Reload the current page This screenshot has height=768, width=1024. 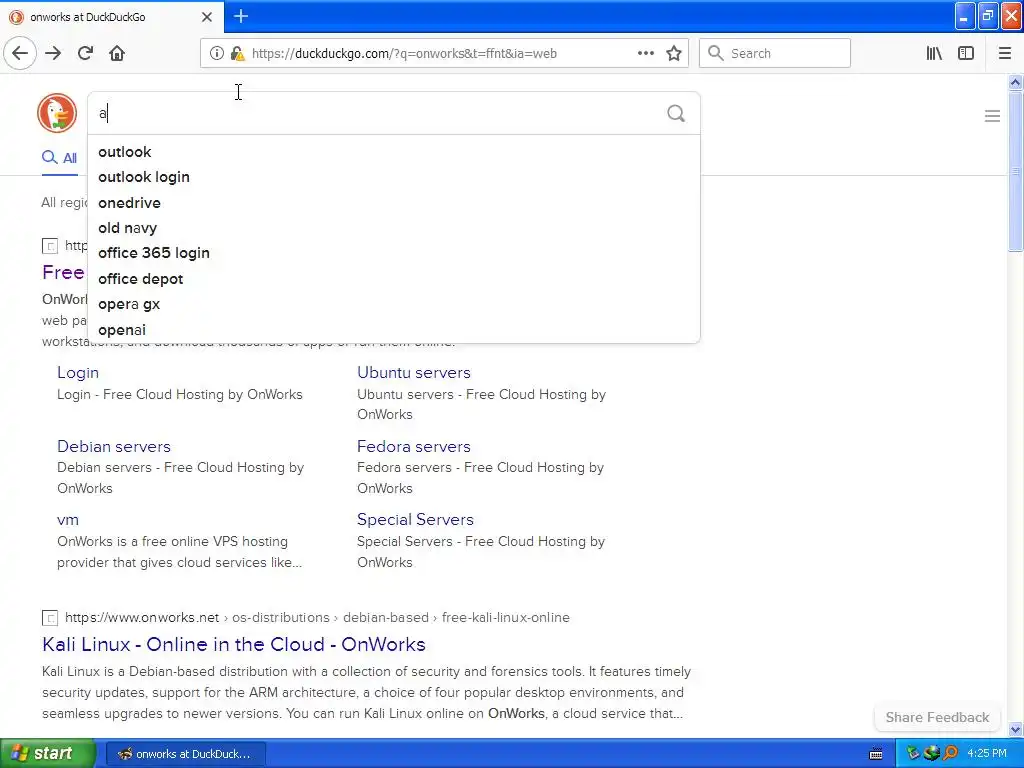pos(86,54)
